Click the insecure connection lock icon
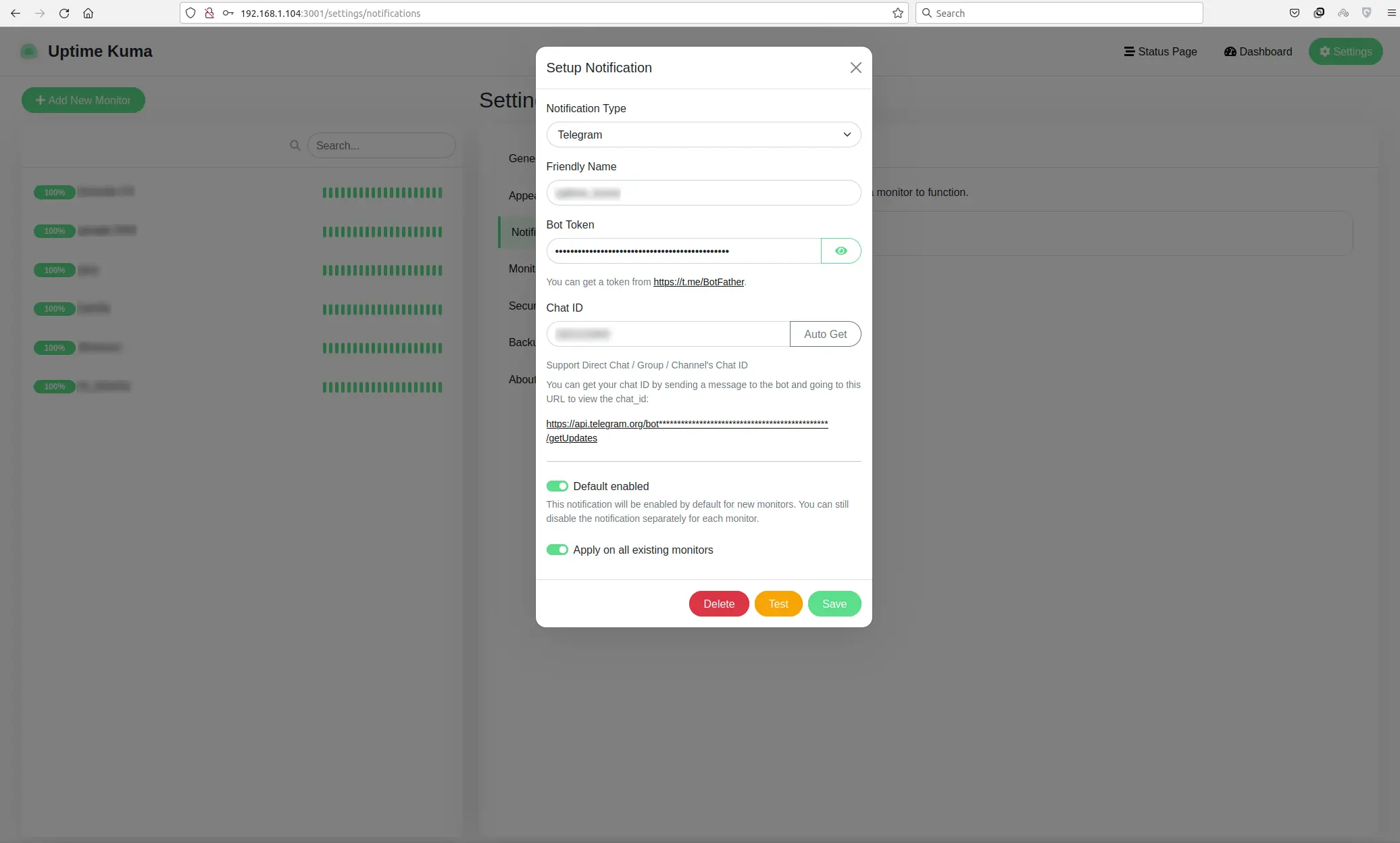Screen dimensions: 1400x843 click(x=209, y=13)
